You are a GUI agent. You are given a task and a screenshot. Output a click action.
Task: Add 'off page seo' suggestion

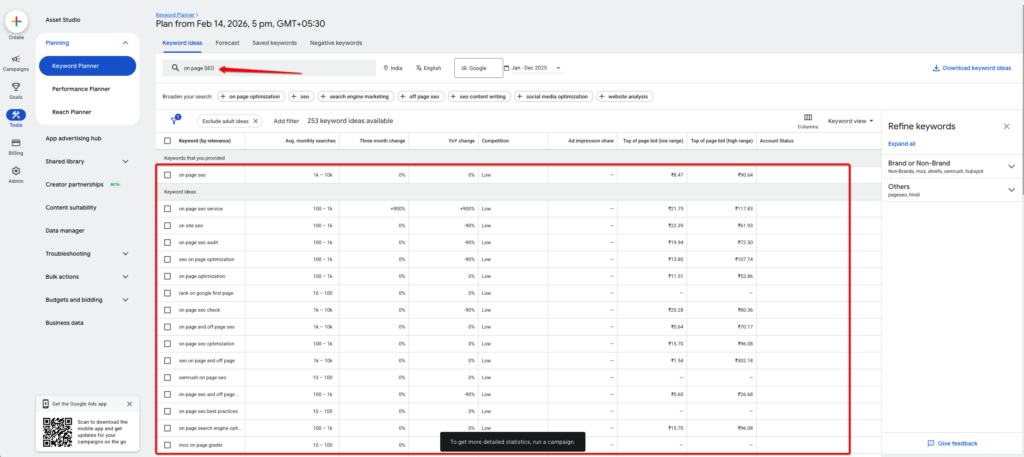coord(421,97)
